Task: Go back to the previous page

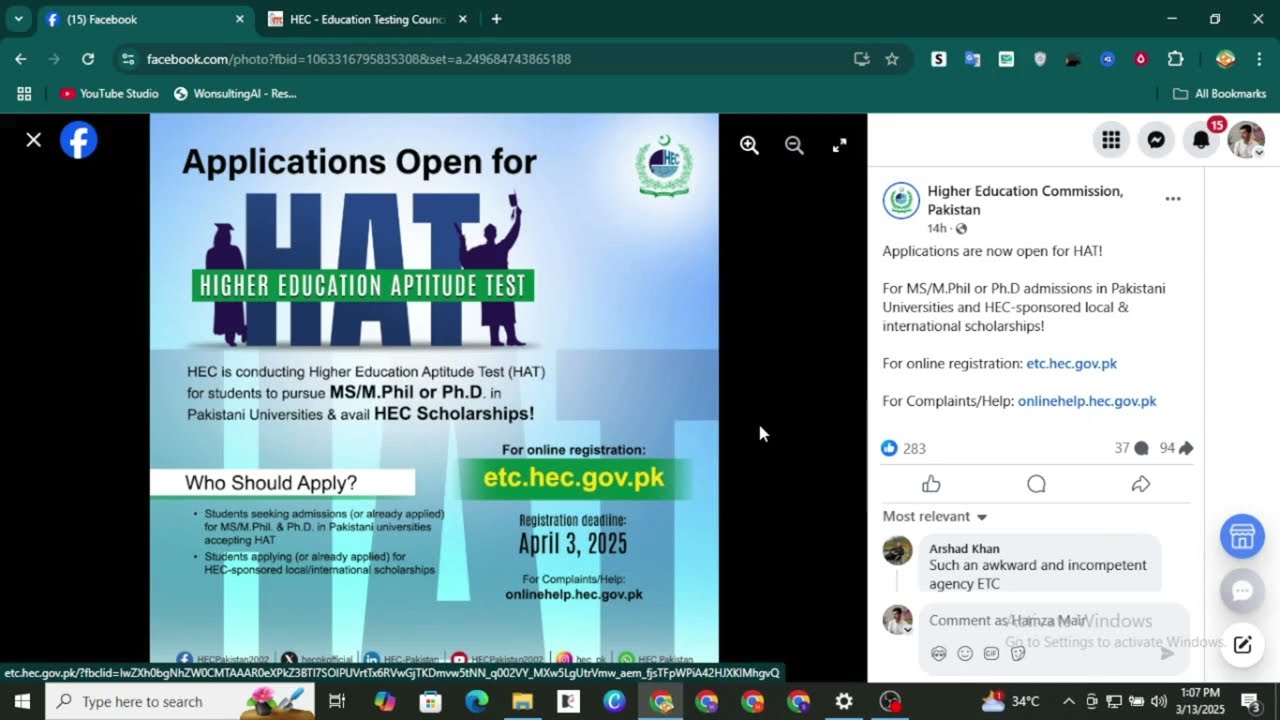Action: click(x=21, y=59)
